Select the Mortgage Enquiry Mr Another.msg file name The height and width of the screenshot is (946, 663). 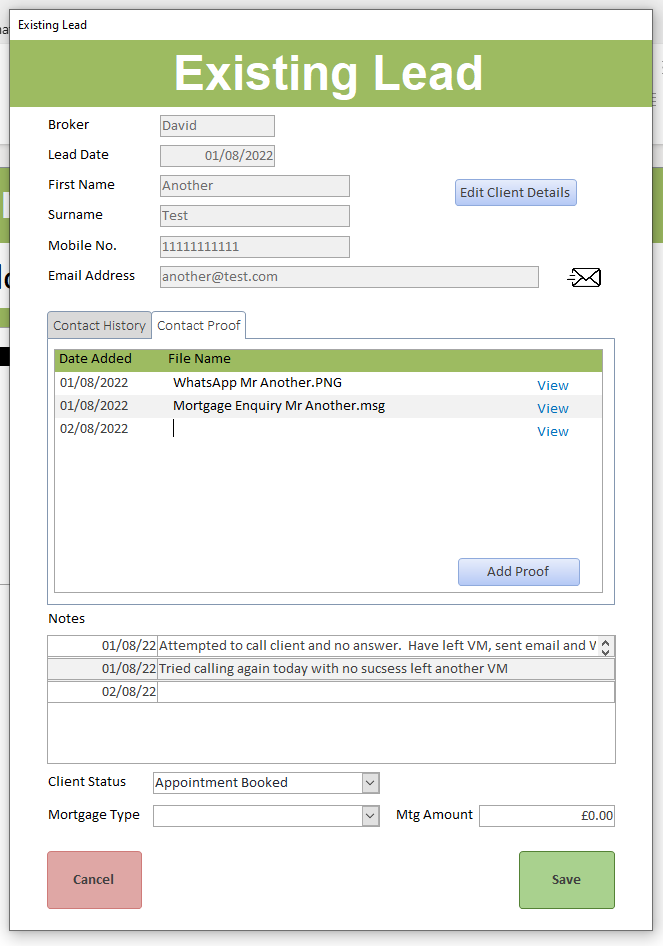point(279,405)
